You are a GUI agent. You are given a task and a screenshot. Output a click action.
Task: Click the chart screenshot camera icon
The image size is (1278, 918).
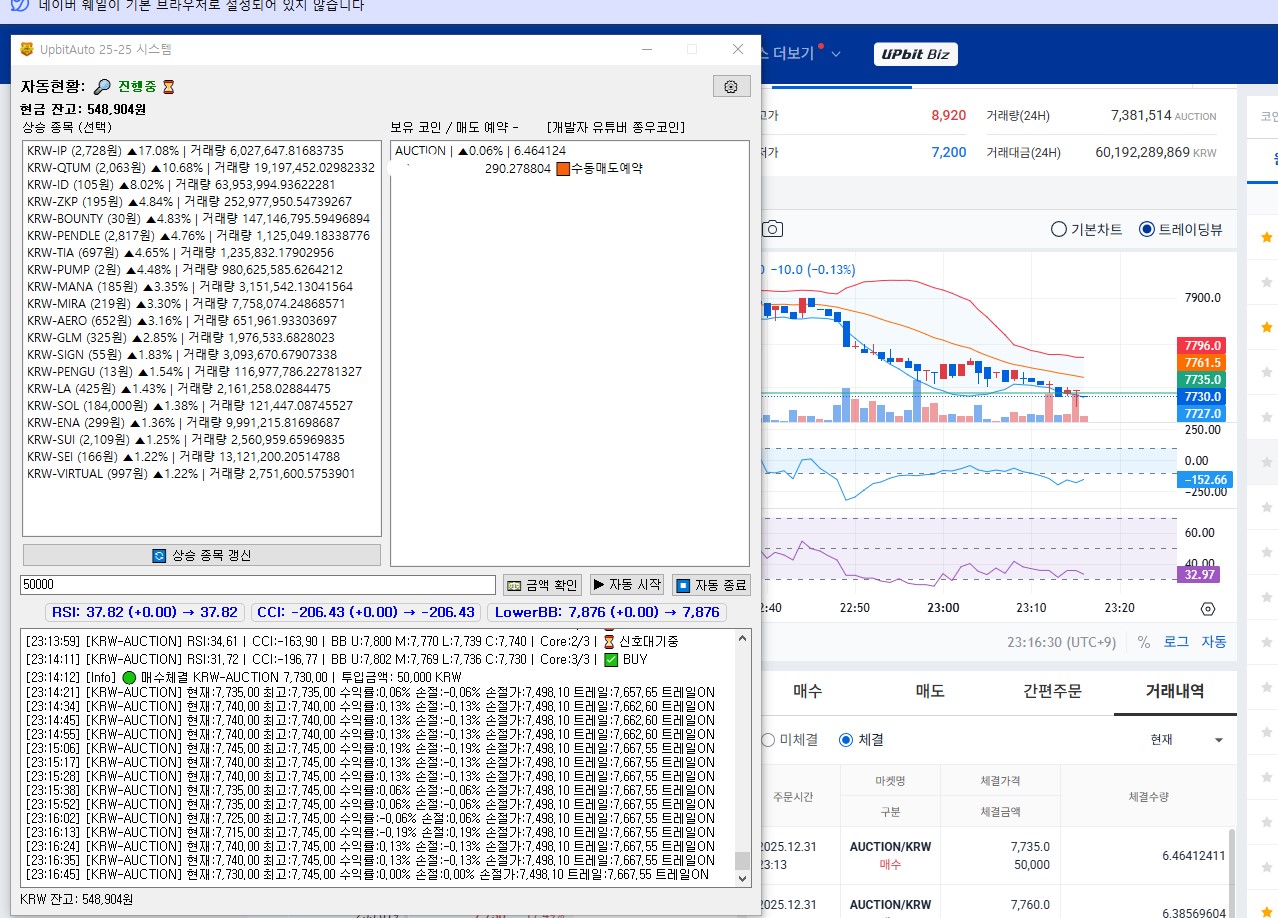(x=771, y=229)
